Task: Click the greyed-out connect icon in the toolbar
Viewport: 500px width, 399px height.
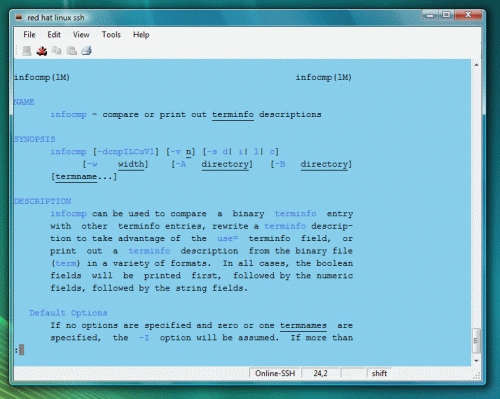Action: (x=27, y=51)
